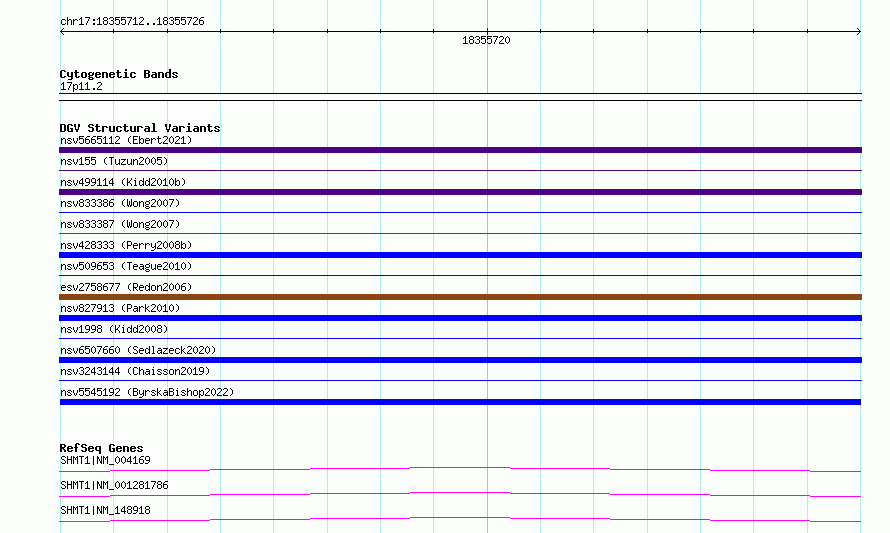Click the red line under nsv833387
This screenshot has height=533, width=890.
coord(460,233)
